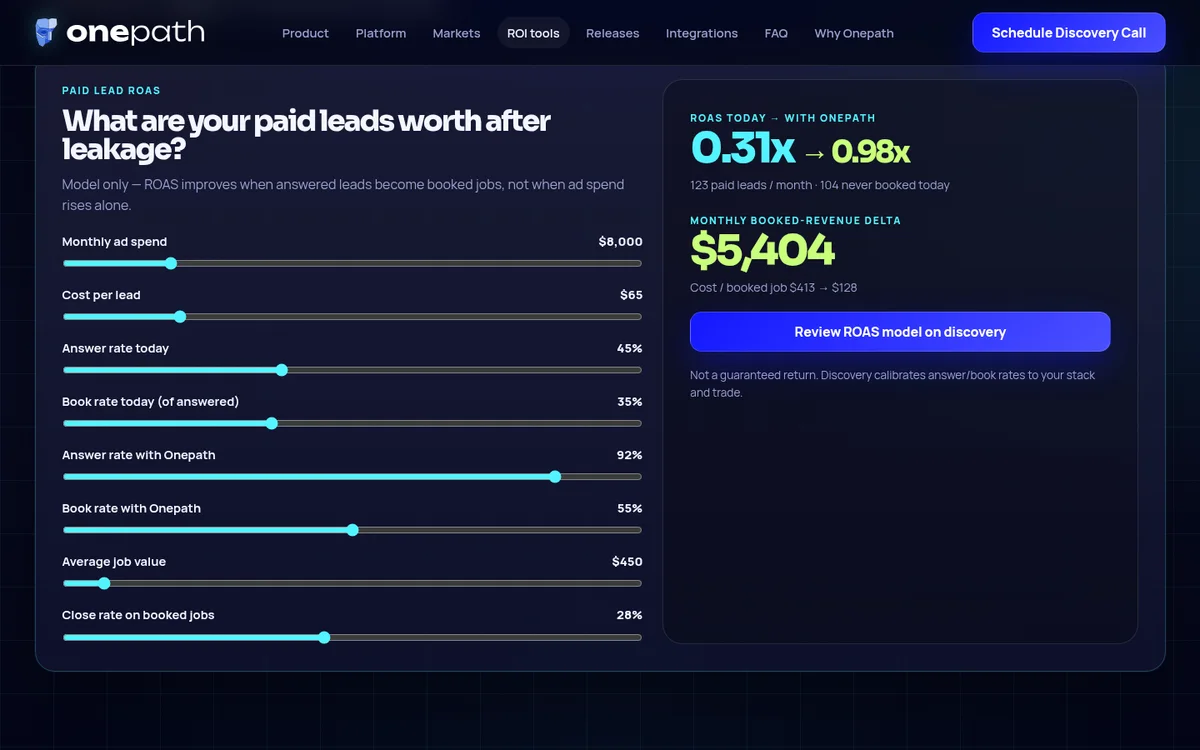Click the Onepath logo icon
This screenshot has width=1200, height=750.
[x=45, y=32]
